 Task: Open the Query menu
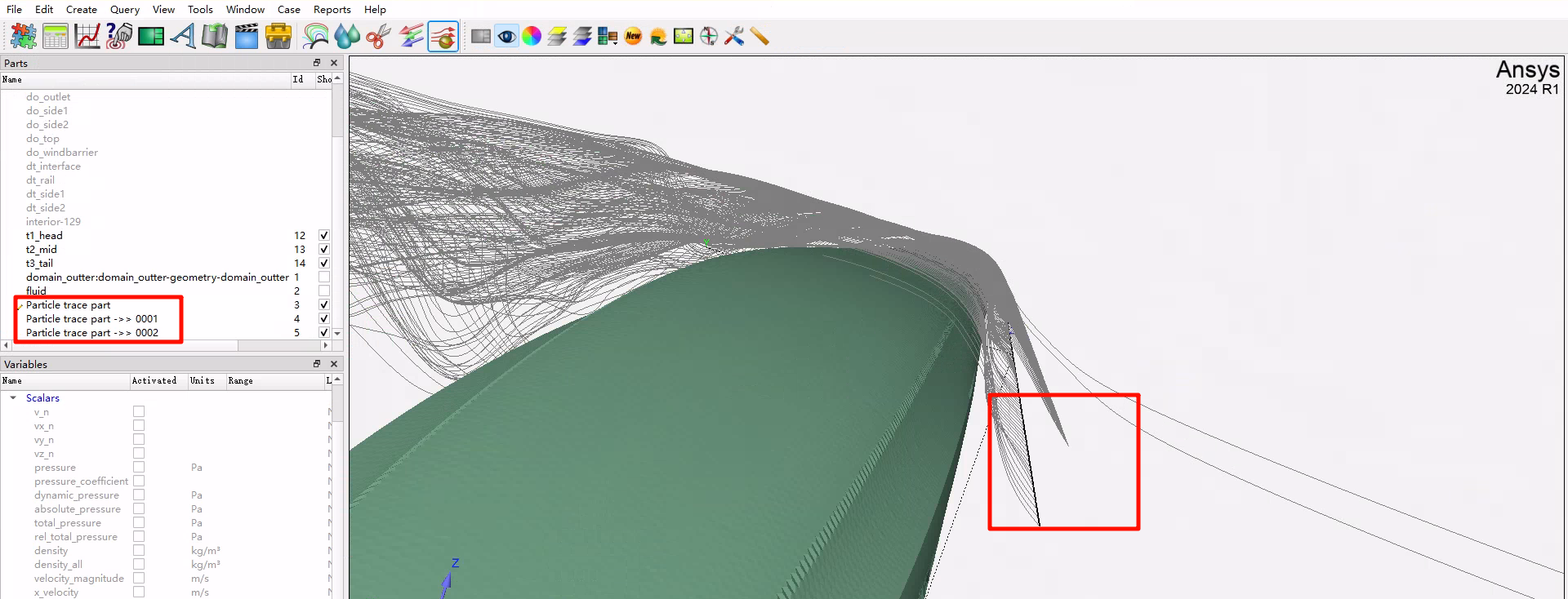coord(125,10)
